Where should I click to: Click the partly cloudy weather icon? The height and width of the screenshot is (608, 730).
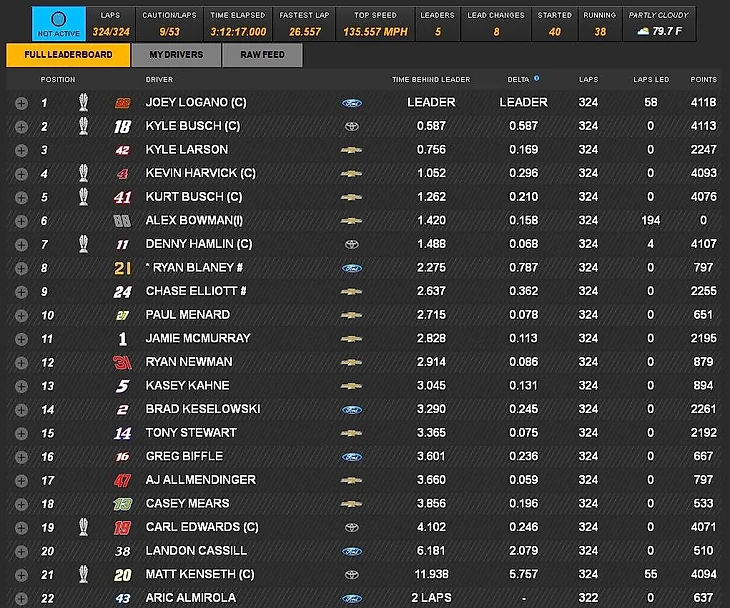pyautogui.click(x=642, y=32)
